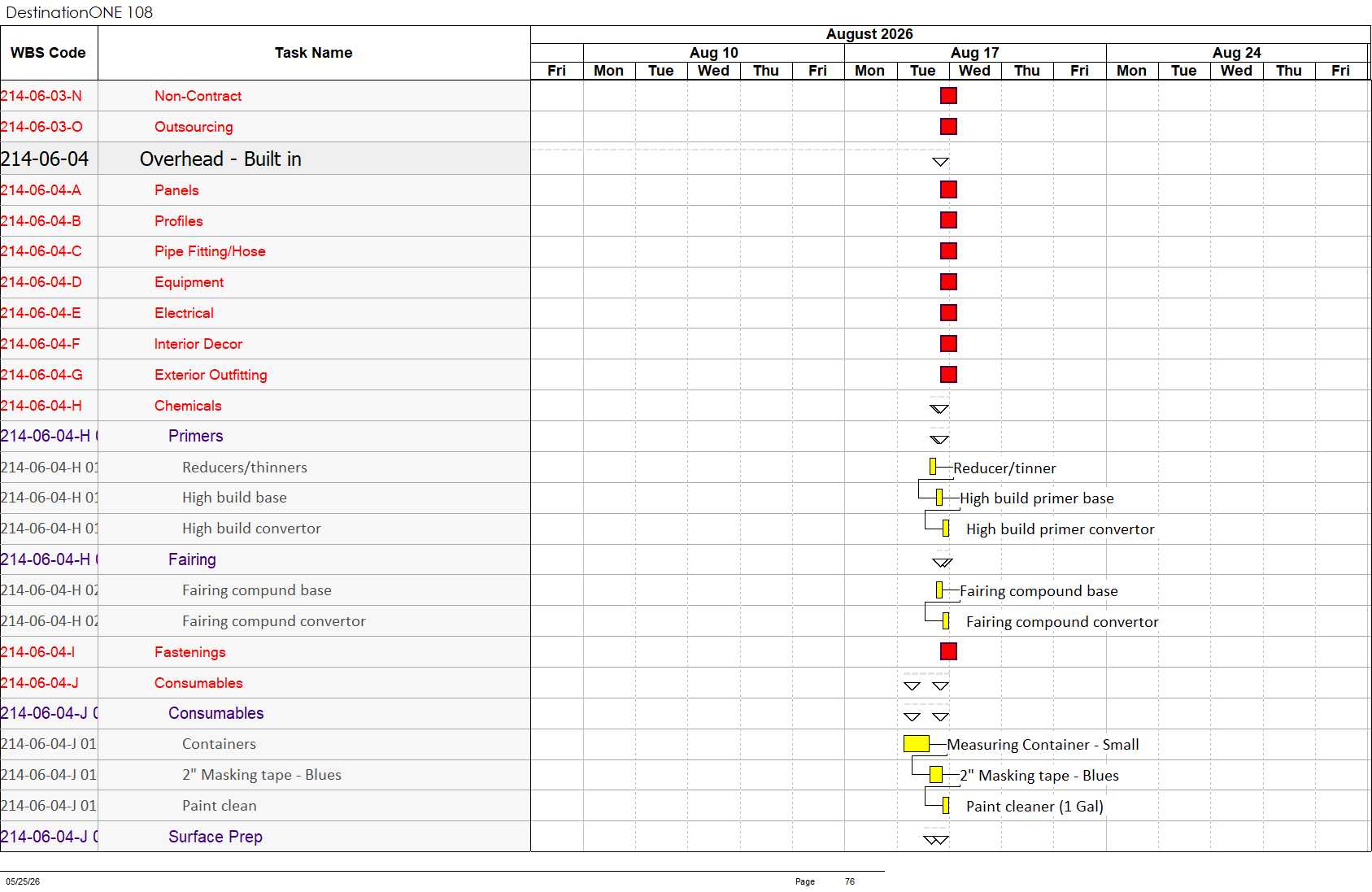Screen dimensions: 1372x892
Task: Click the Surface Prep summary triangle marker
Action: tap(936, 840)
